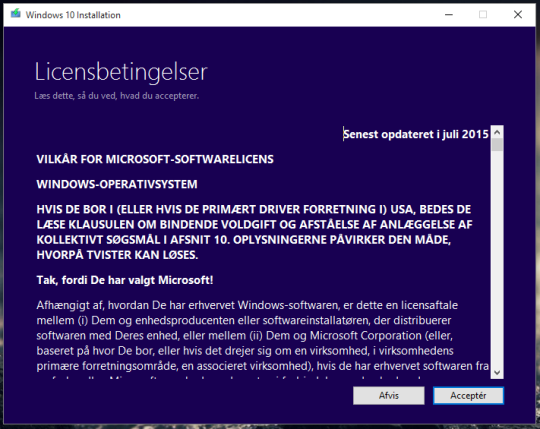Click the scrollbar up arrow
This screenshot has width=540, height=429.
tap(497, 132)
